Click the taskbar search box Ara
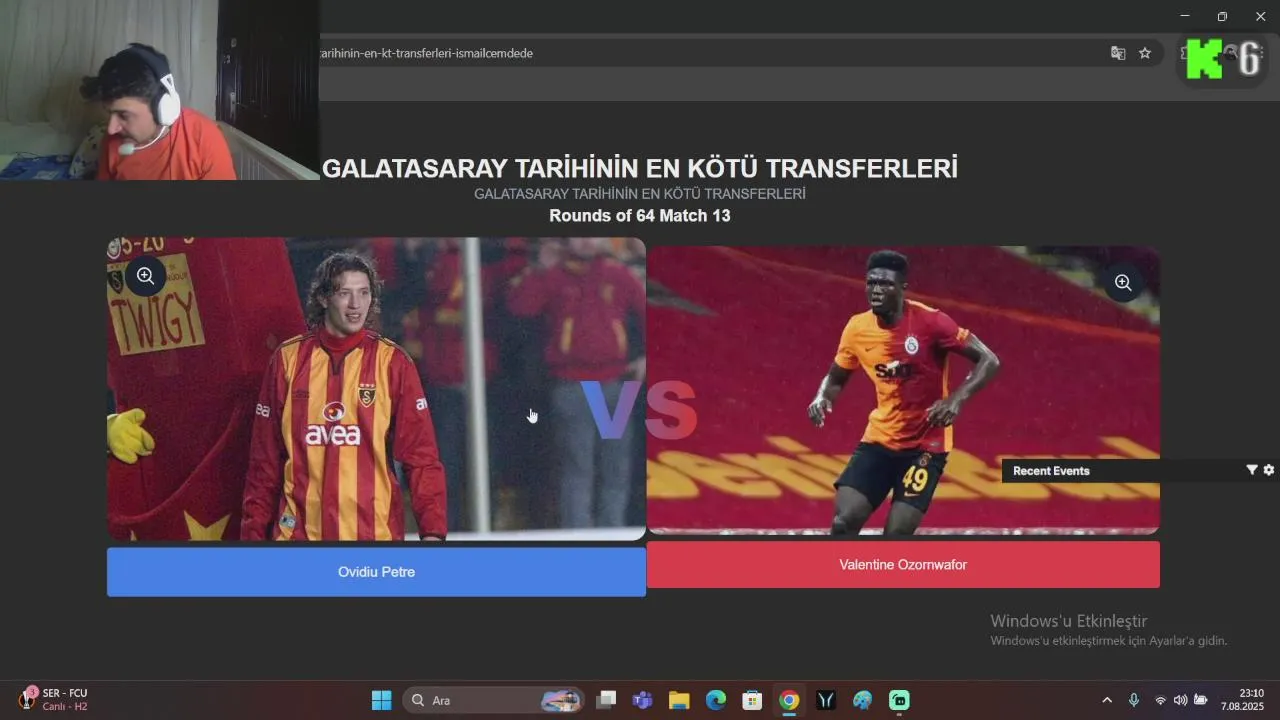1280x720 pixels. (494, 700)
